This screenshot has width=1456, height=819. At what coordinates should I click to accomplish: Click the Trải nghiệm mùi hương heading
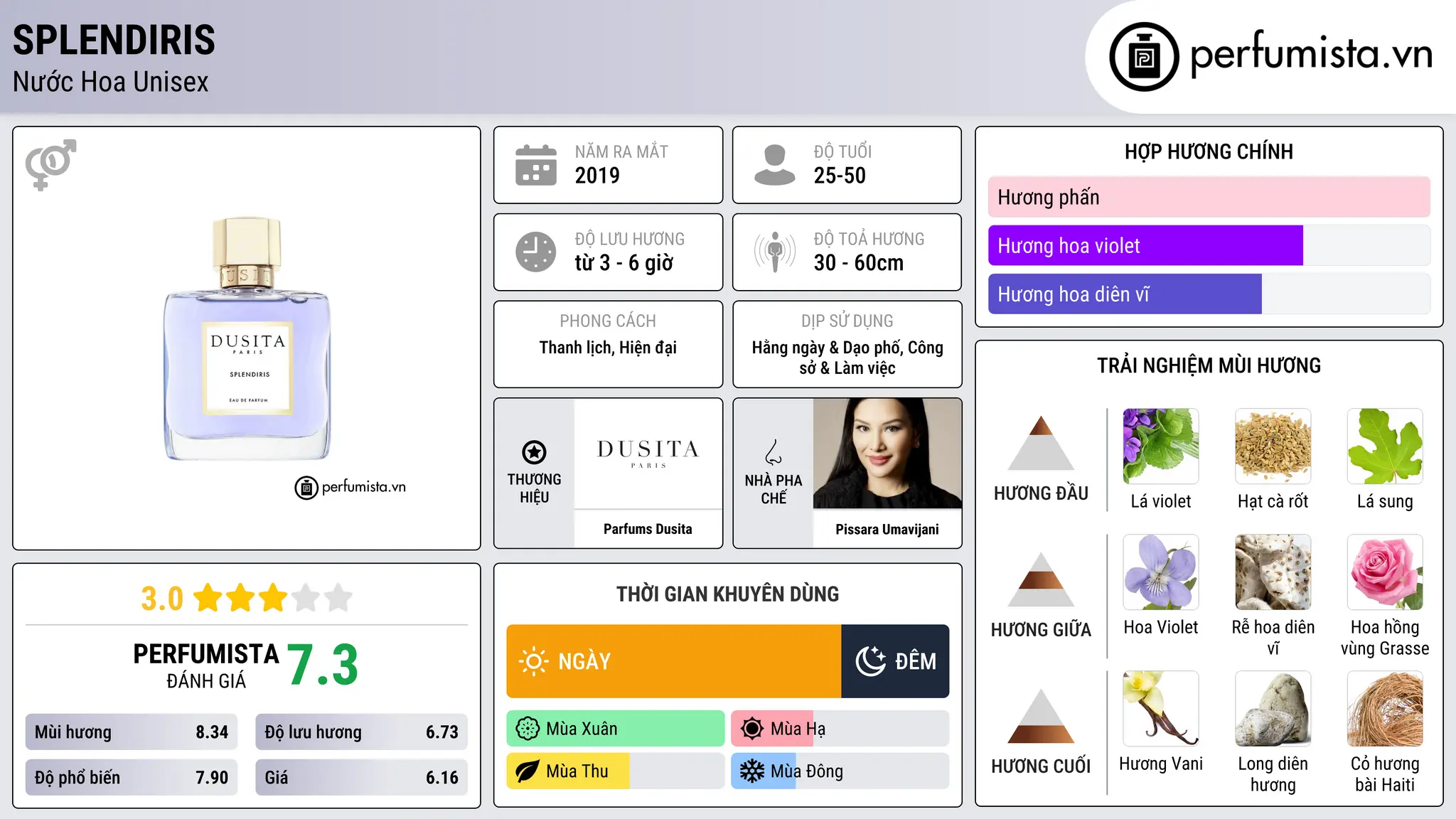(1209, 365)
